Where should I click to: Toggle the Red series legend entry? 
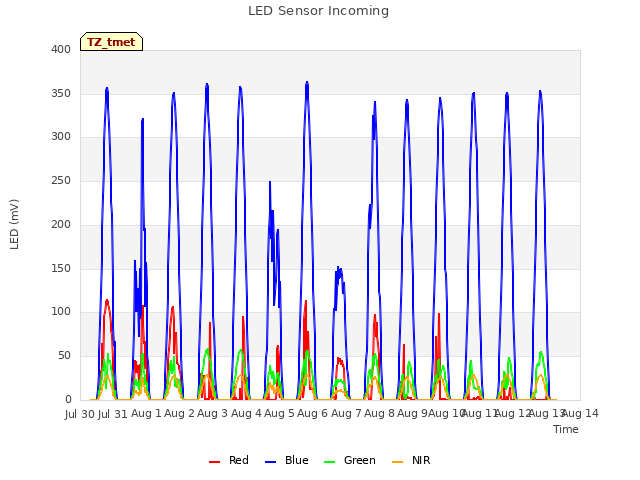click(x=229, y=460)
